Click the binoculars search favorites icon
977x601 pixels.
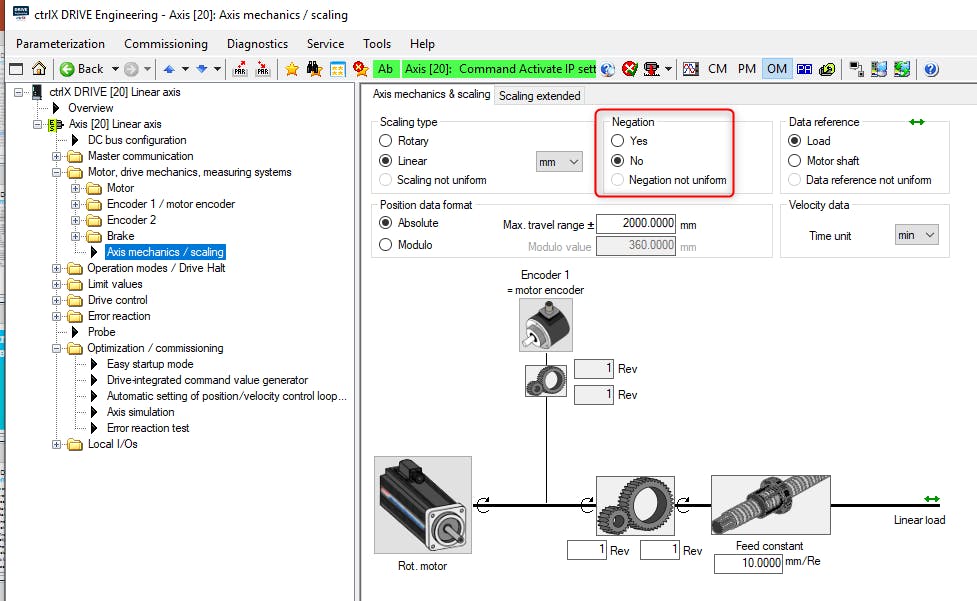pyautogui.click(x=314, y=69)
